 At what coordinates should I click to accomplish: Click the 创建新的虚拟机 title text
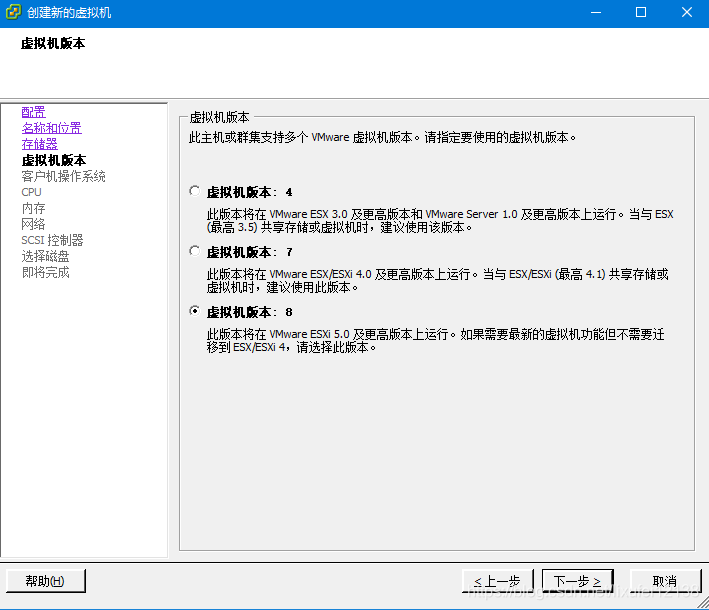[69, 12]
